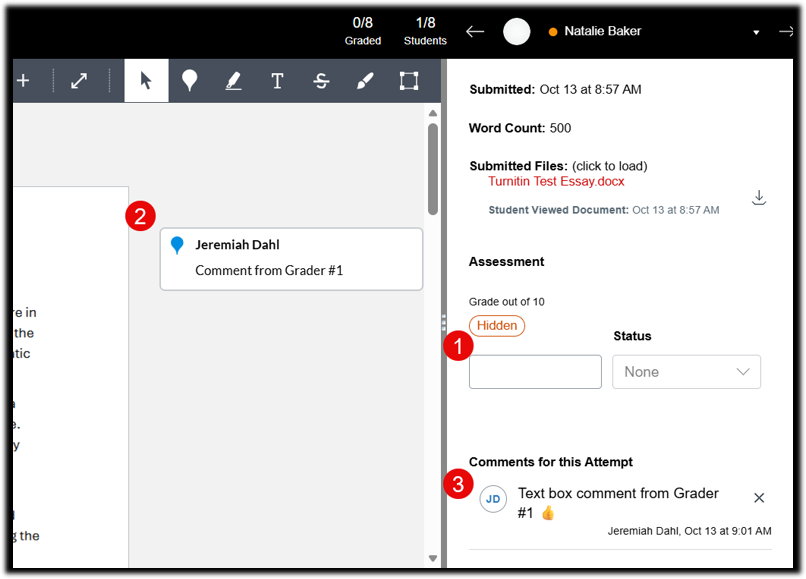Viewport: 806px width, 579px height.
Task: Click the panel divider handle
Action: click(444, 322)
